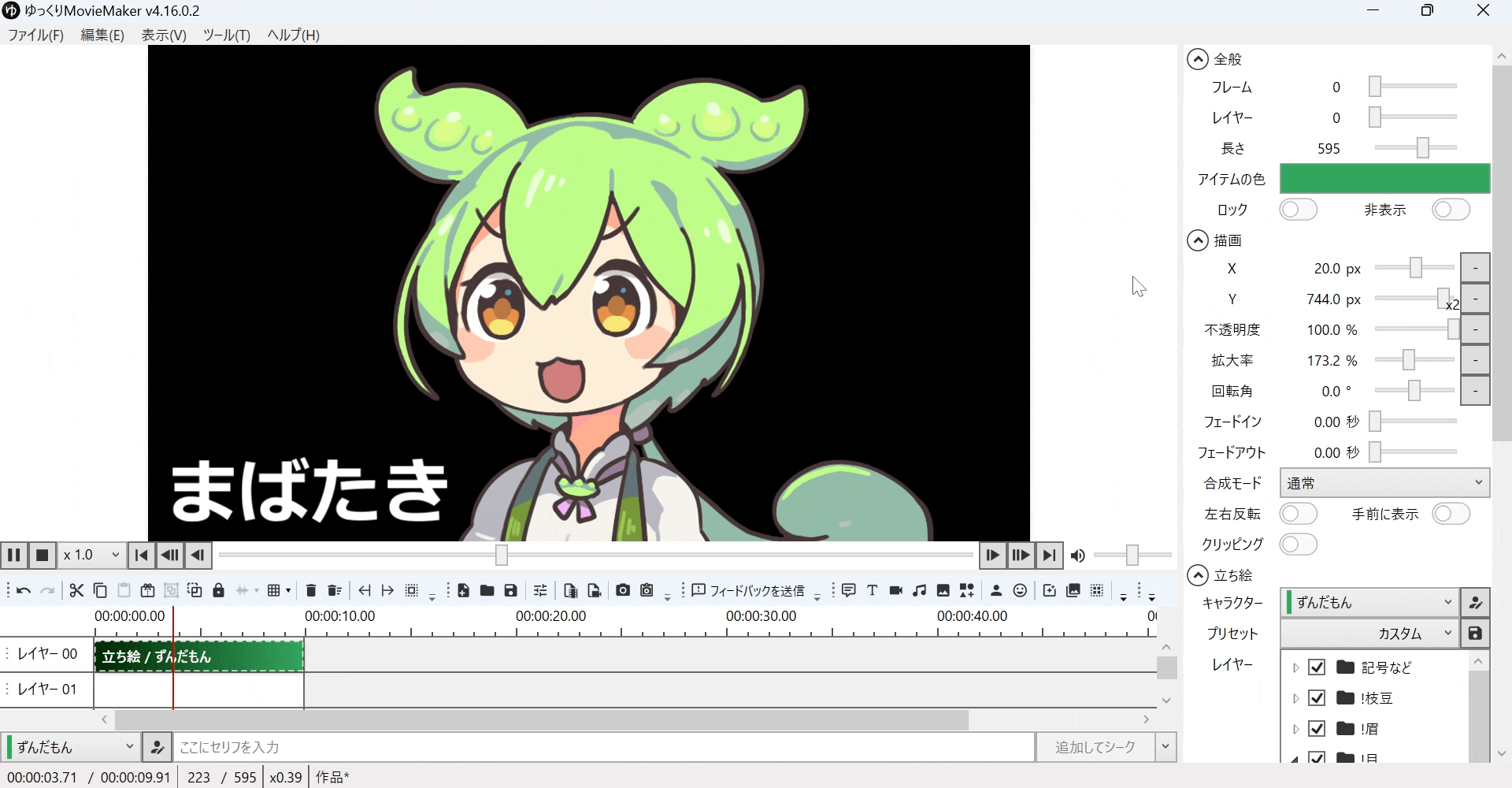
Task: Add shape item with shapes icon
Action: (966, 590)
